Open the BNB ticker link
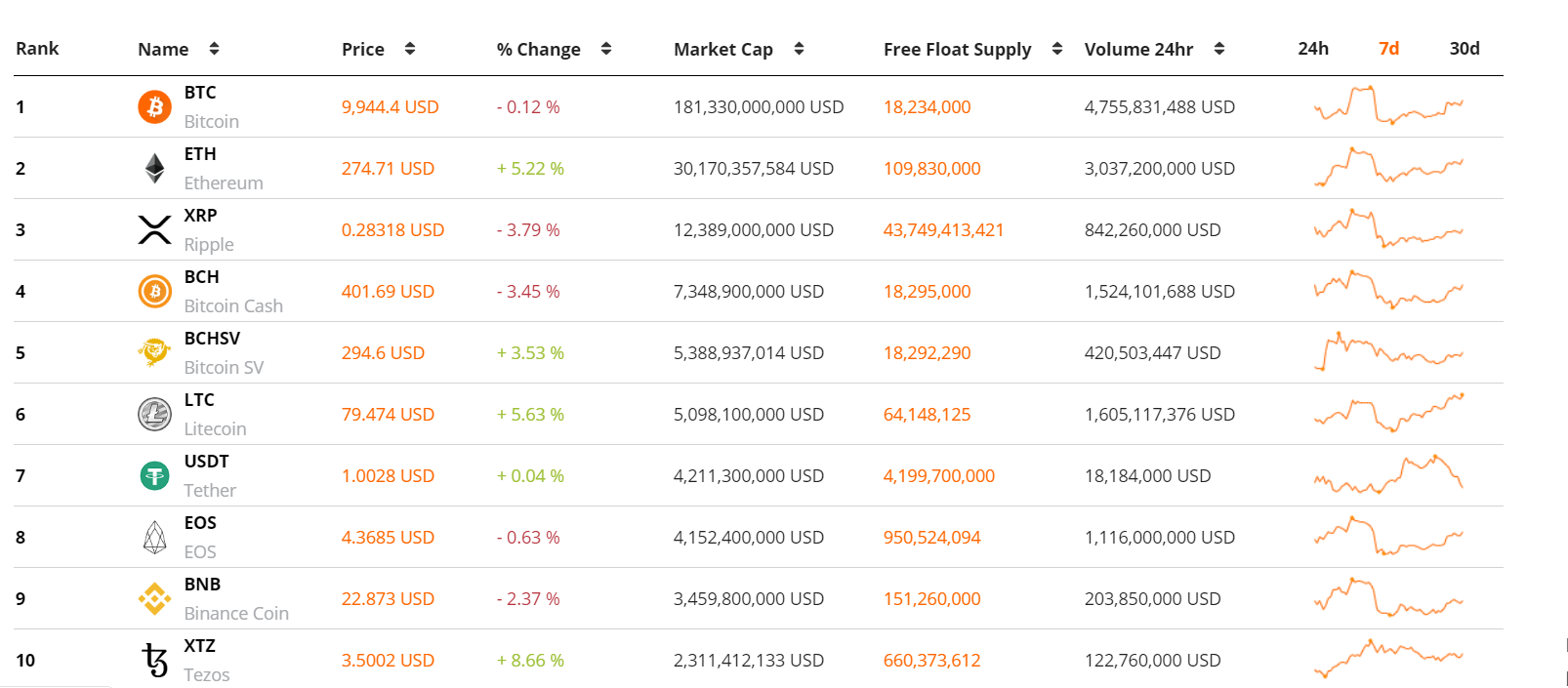Viewport: 1568px width, 688px height. tap(202, 585)
